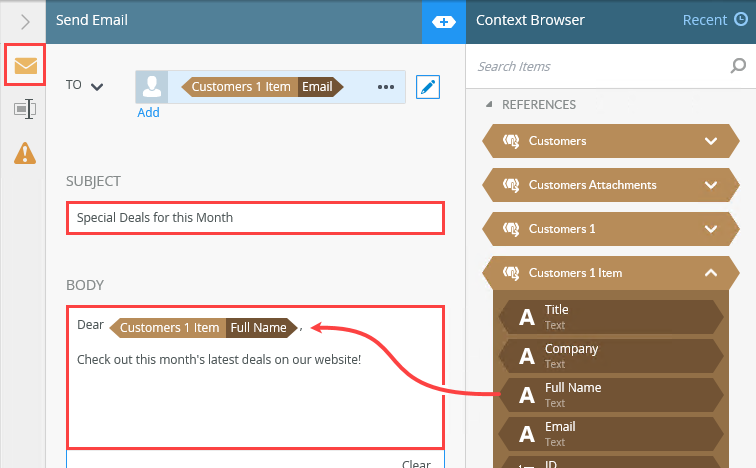Collapse the REFERENCES section triangle
Image resolution: width=756 pixels, height=468 pixels.
[x=489, y=104]
